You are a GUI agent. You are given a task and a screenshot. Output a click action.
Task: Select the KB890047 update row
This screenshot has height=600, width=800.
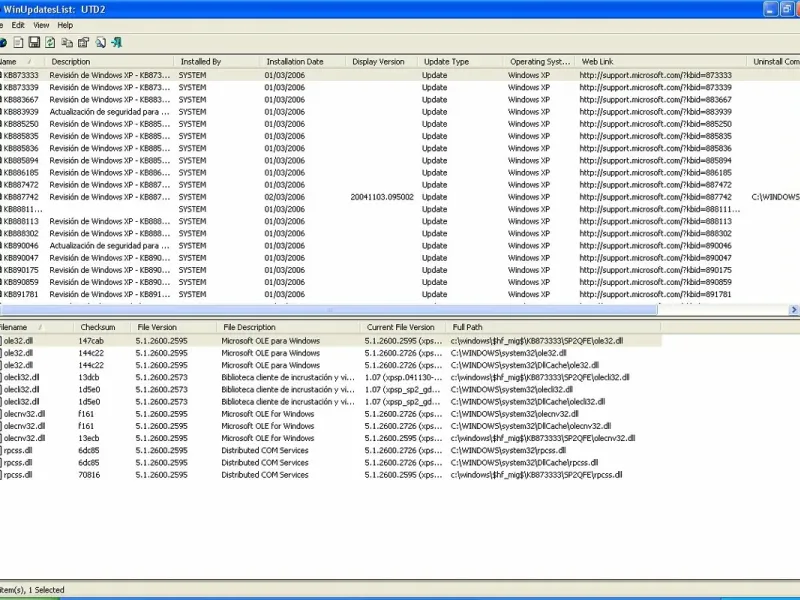click(x=400, y=258)
